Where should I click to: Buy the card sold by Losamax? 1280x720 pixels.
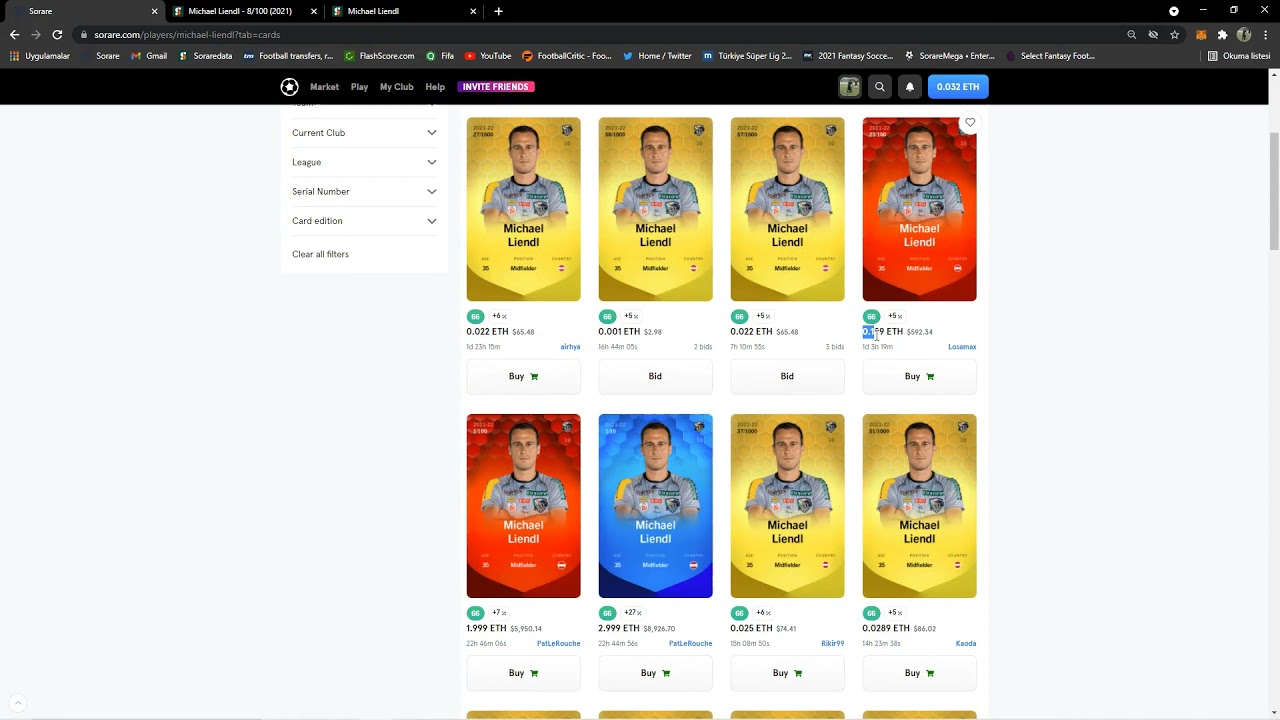tap(919, 376)
